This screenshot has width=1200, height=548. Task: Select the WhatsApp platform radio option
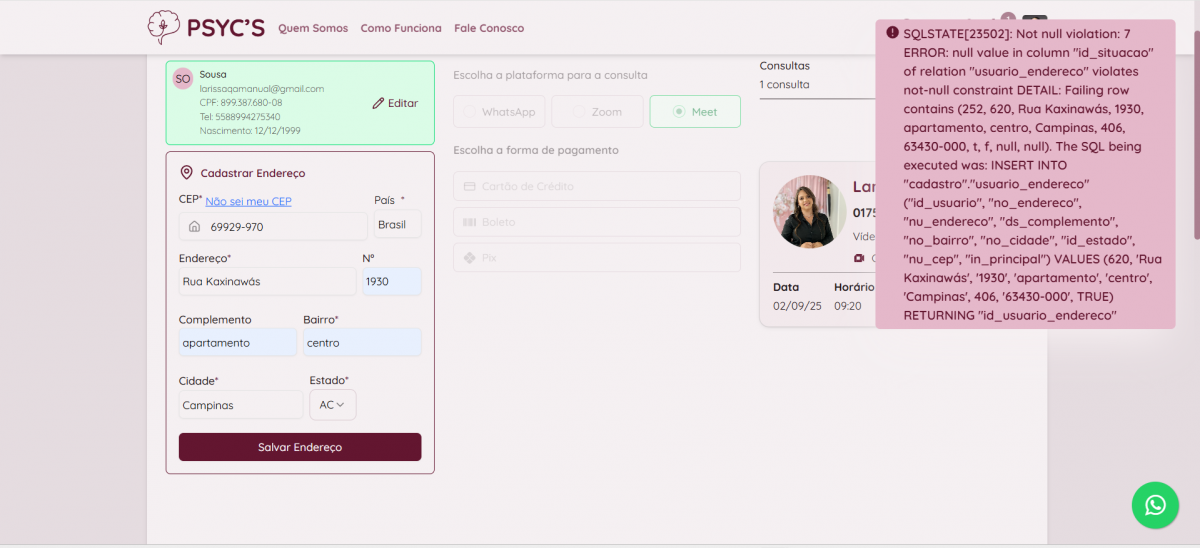point(499,112)
